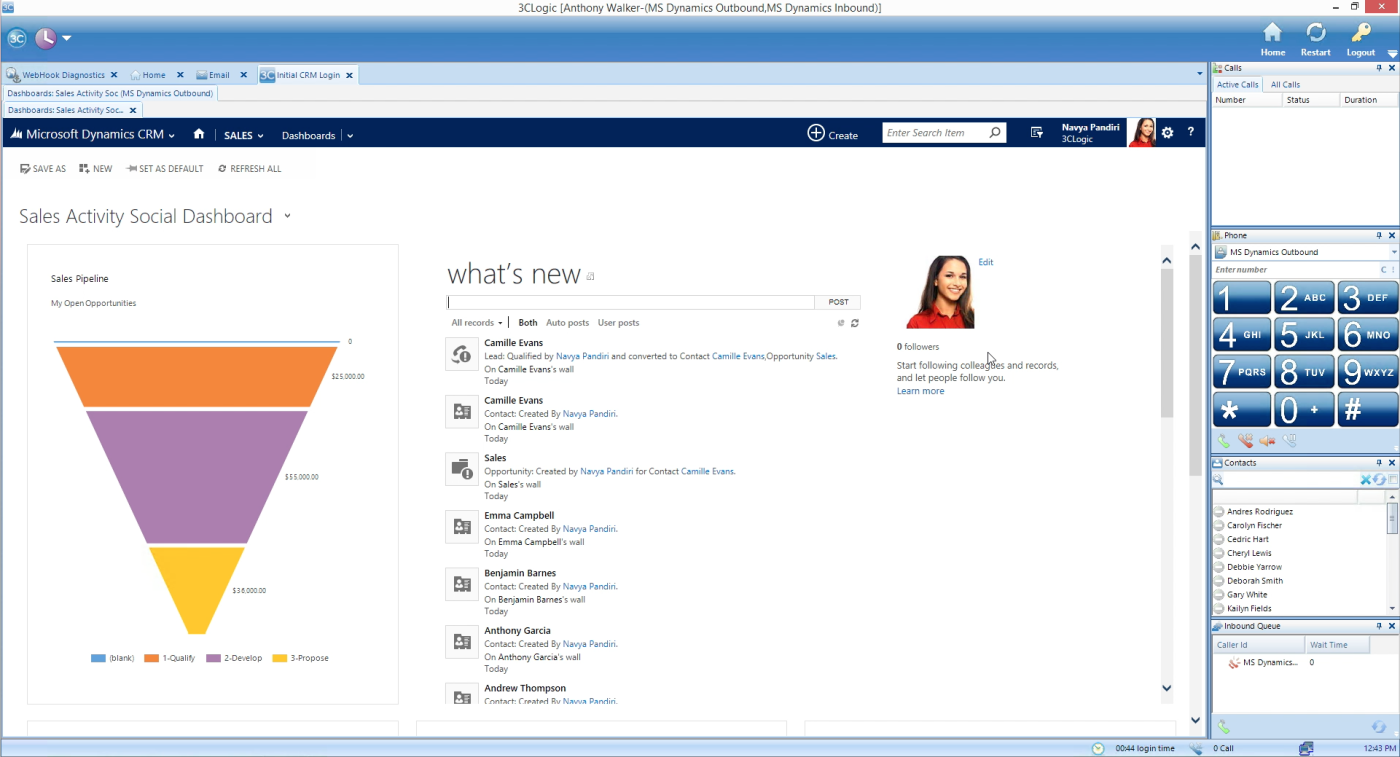Image resolution: width=1400 pixels, height=757 pixels.
Task: Click Set As Default in the toolbar
Action: [x=164, y=169]
